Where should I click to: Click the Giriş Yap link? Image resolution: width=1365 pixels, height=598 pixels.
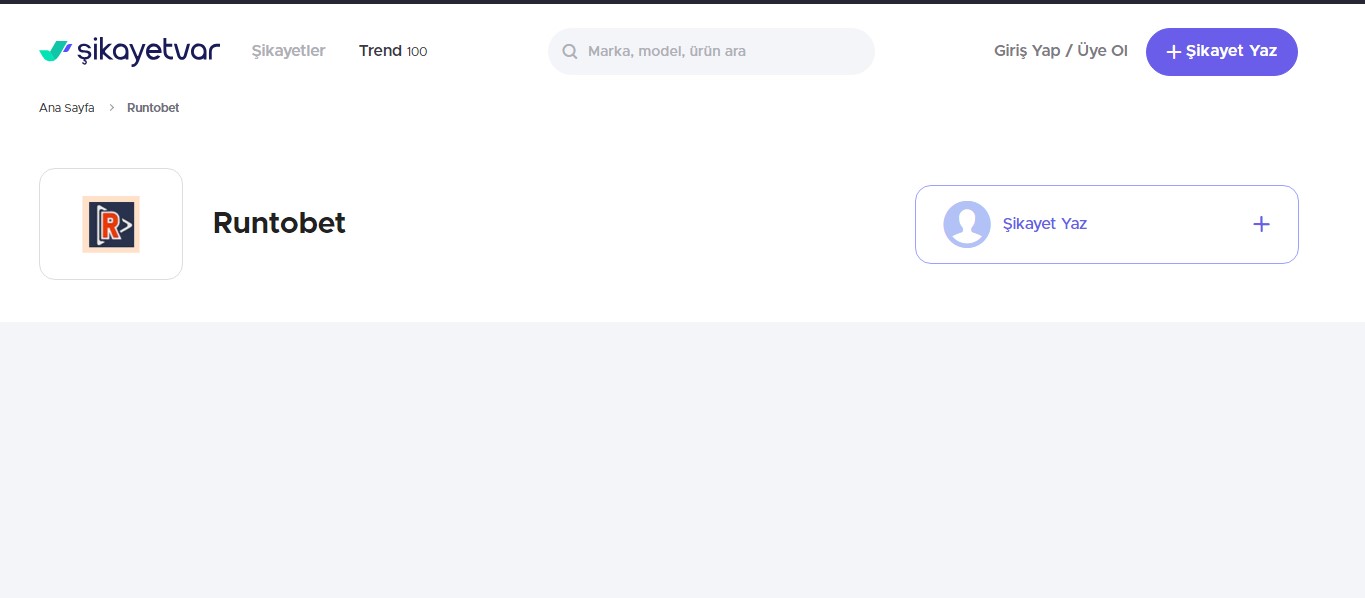tap(1027, 51)
